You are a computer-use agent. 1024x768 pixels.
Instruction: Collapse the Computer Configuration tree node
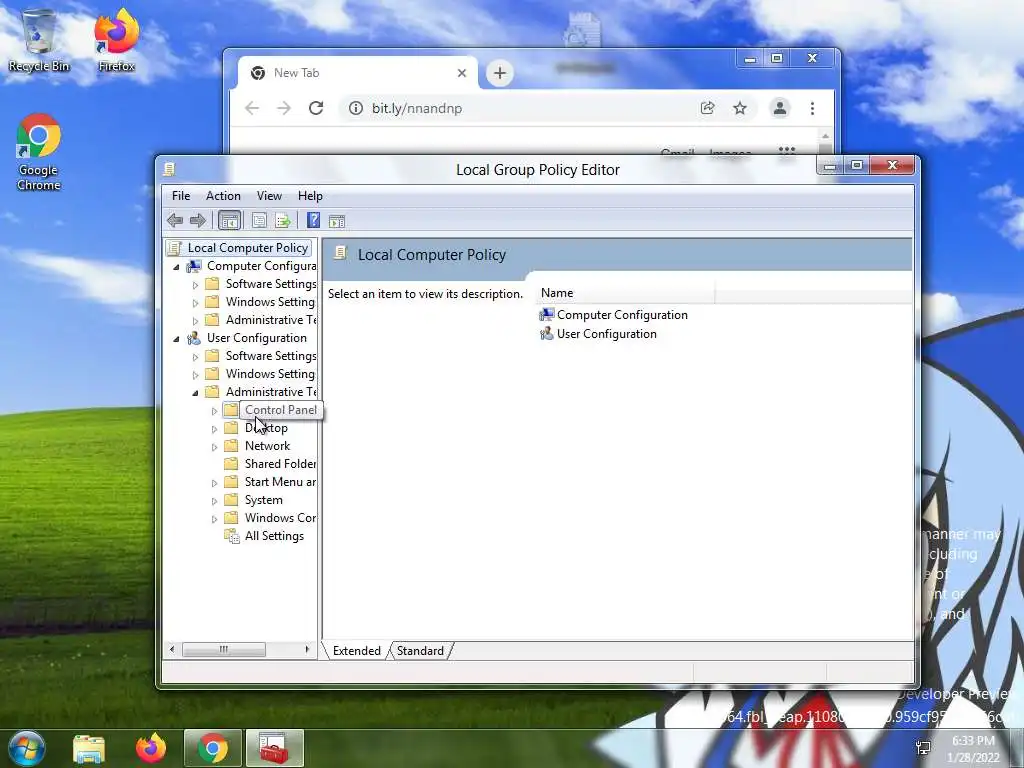pos(176,266)
